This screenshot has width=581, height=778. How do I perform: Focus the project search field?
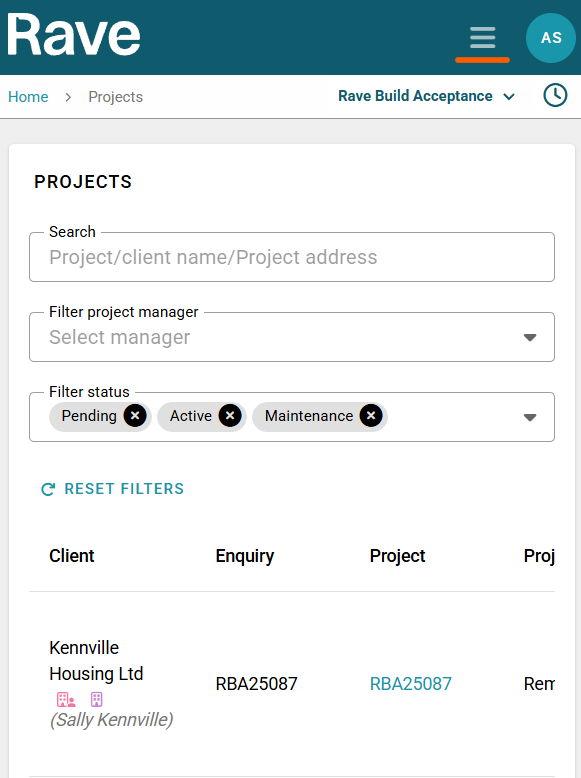292,257
